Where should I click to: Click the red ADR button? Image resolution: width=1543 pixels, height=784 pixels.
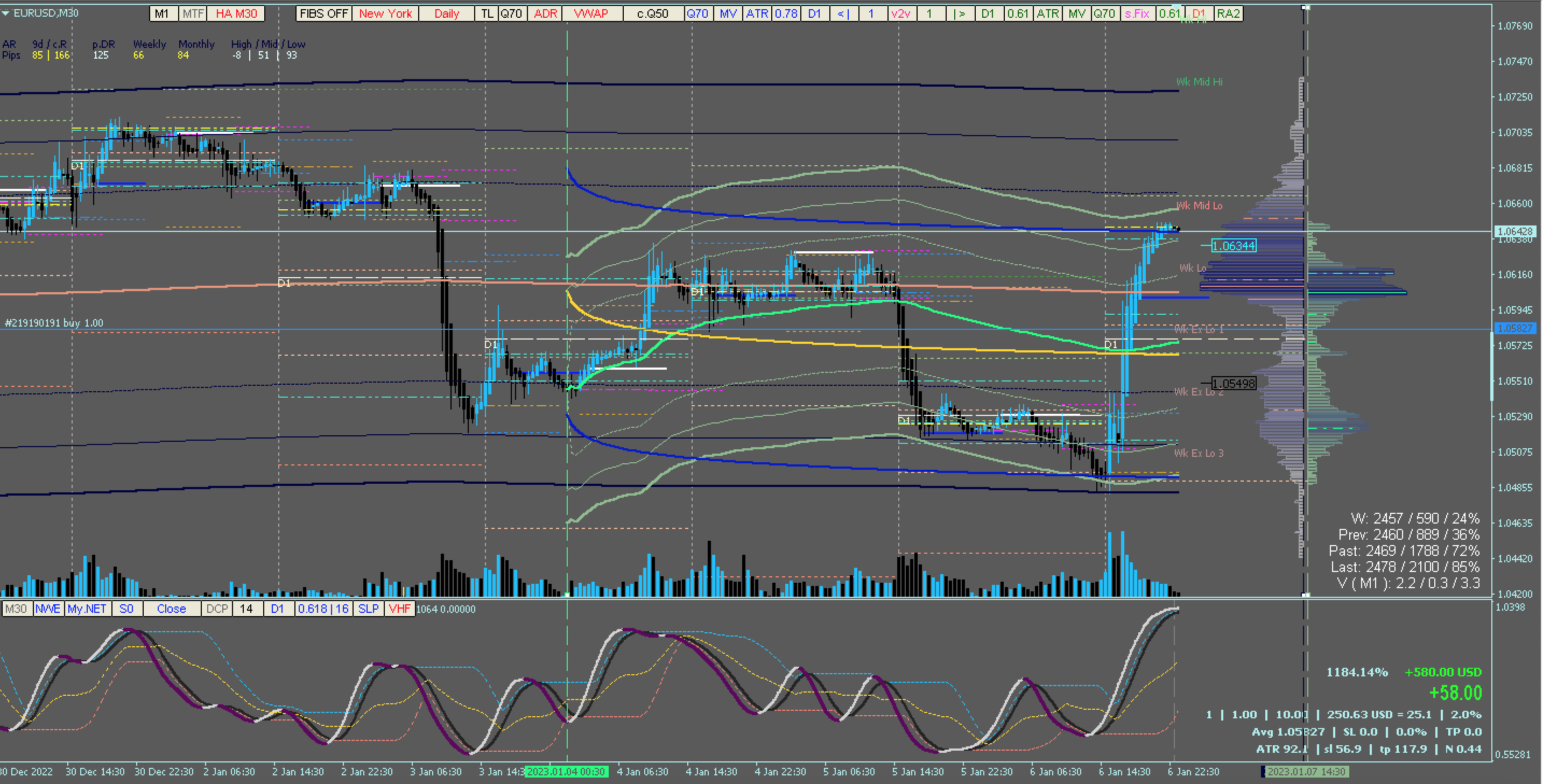tap(545, 13)
